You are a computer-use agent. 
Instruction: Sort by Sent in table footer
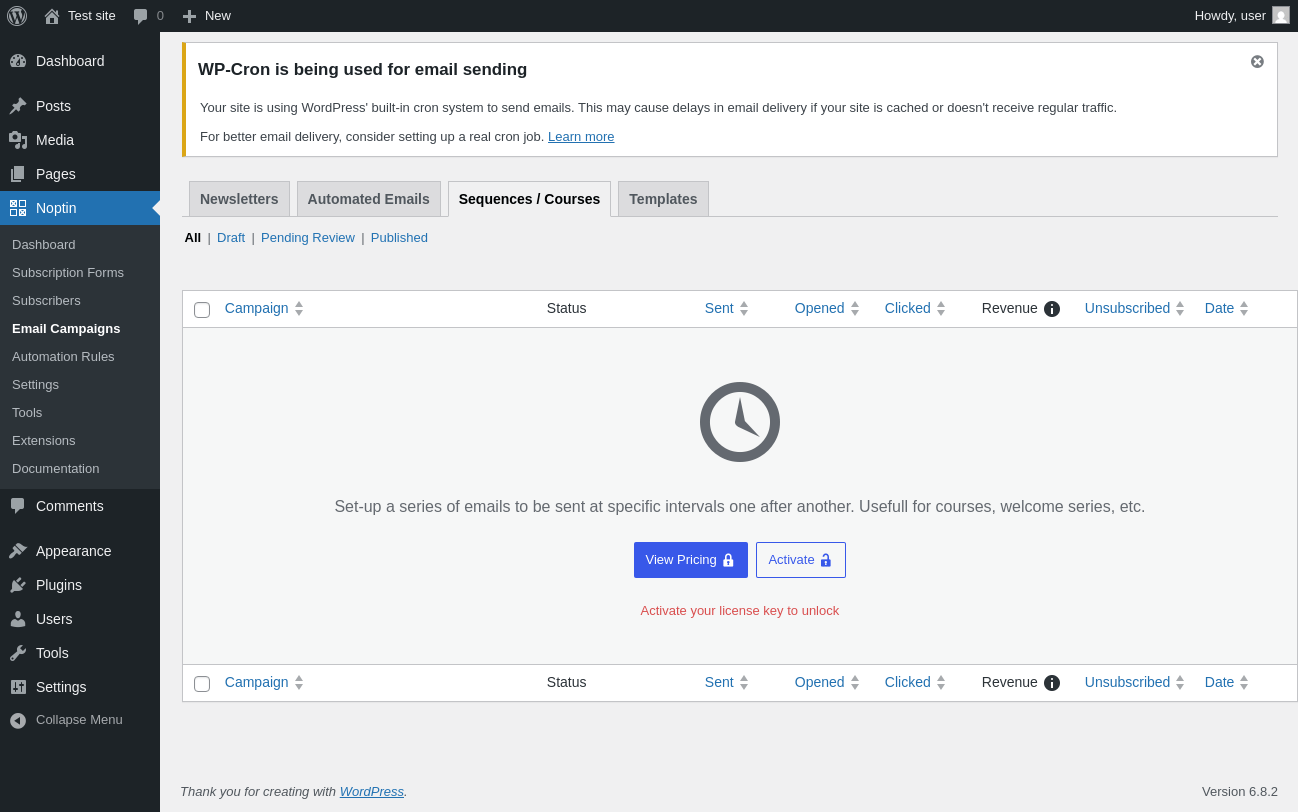coord(727,682)
